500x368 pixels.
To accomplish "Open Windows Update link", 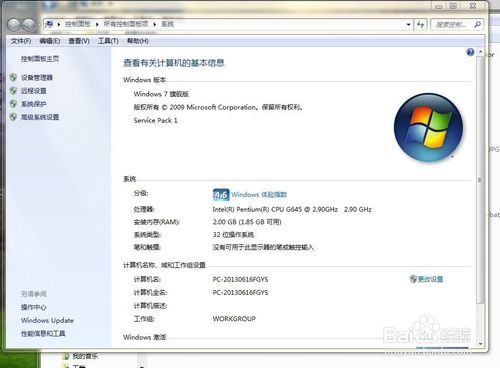I will pyautogui.click(x=47, y=320).
